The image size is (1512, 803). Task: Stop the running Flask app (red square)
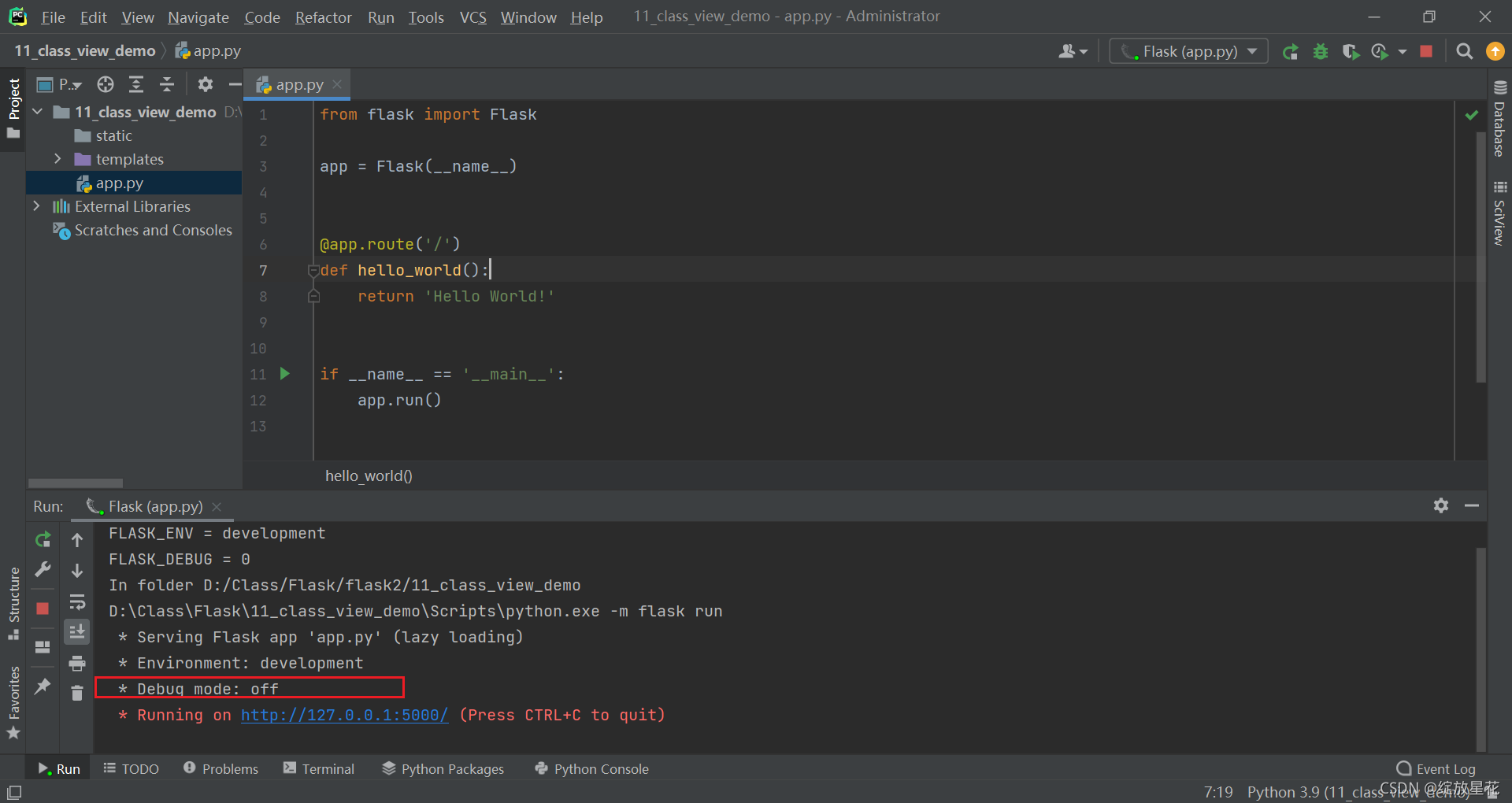tap(1427, 51)
